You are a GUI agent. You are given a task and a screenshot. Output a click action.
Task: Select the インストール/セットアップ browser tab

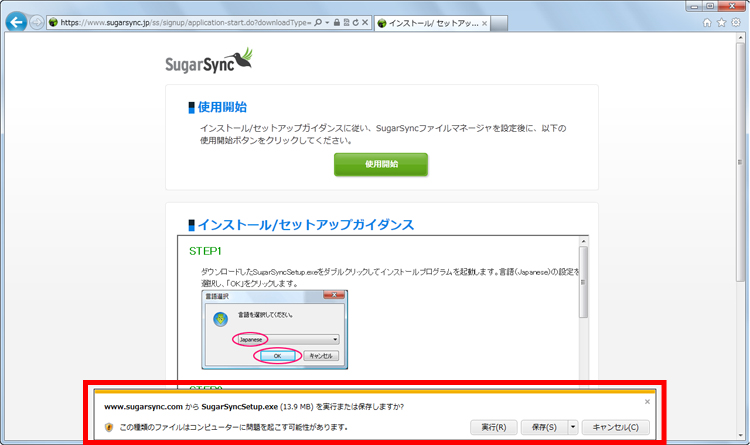tap(433, 23)
